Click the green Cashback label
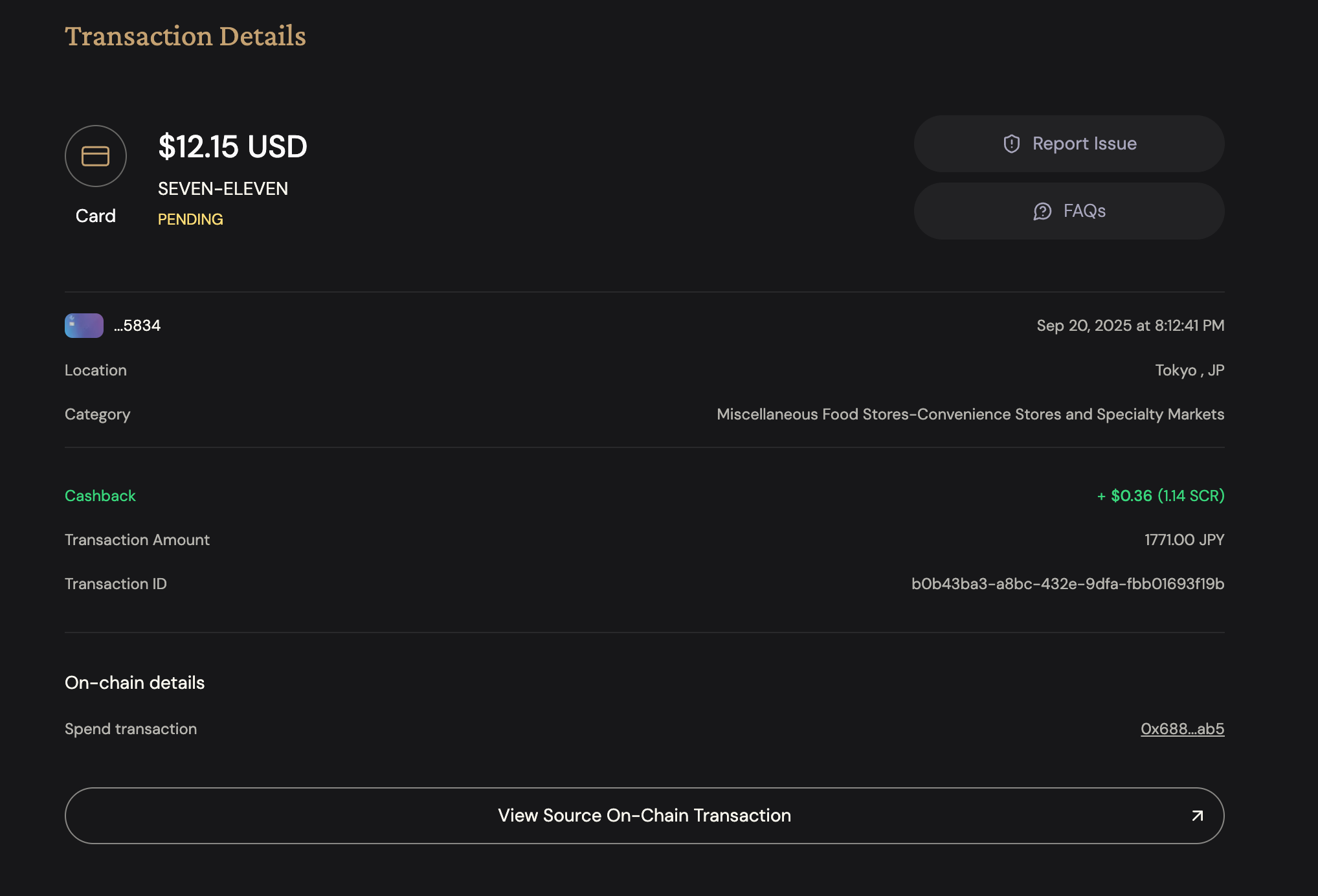 (x=100, y=496)
